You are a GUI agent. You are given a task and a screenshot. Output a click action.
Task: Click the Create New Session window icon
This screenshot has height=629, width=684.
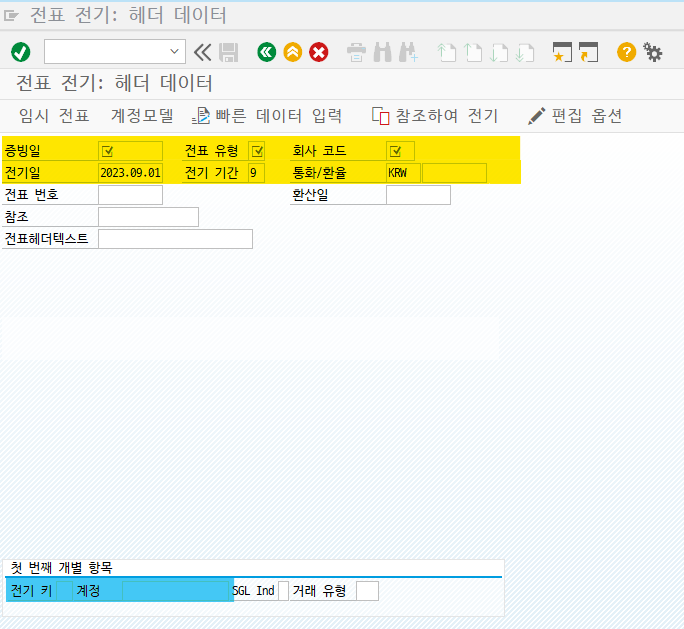[x=562, y=52]
